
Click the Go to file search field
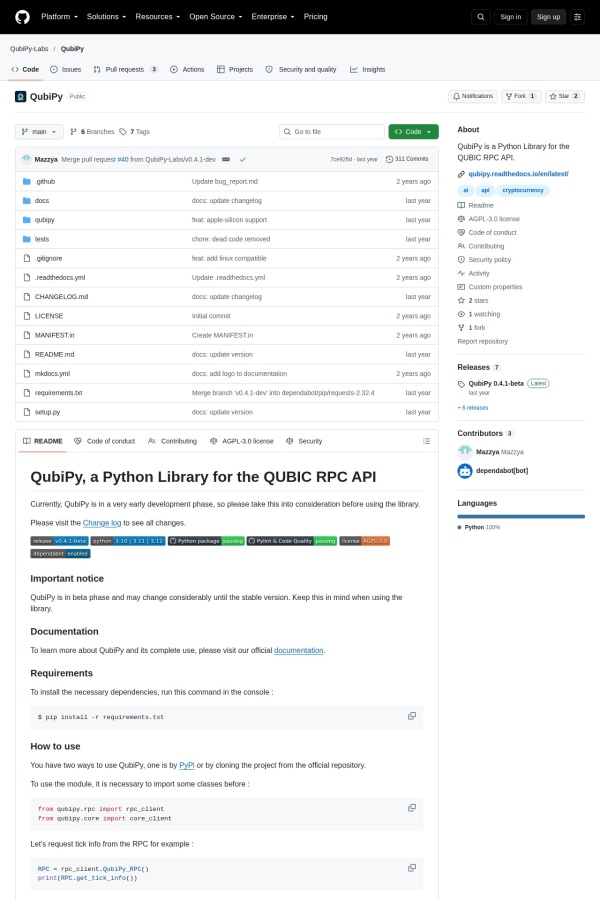click(332, 131)
